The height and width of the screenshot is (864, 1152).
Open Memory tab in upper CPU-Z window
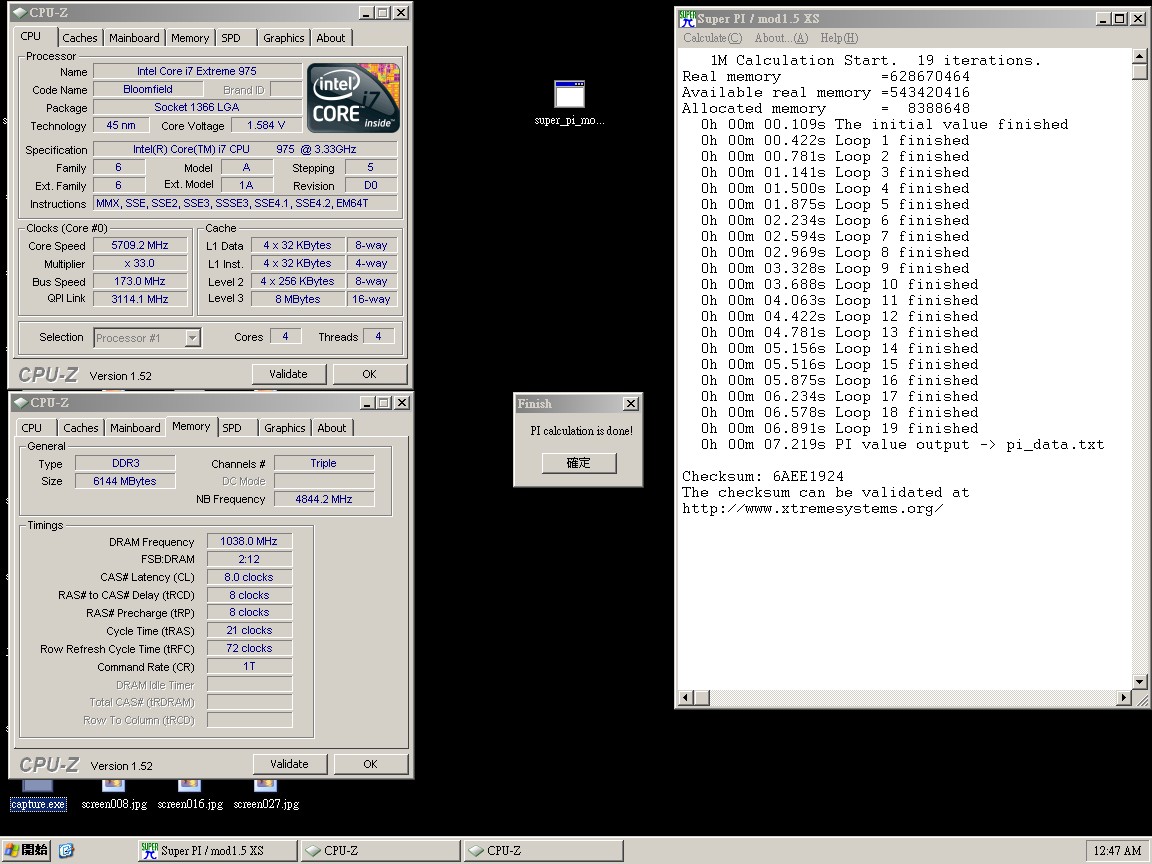[190, 37]
